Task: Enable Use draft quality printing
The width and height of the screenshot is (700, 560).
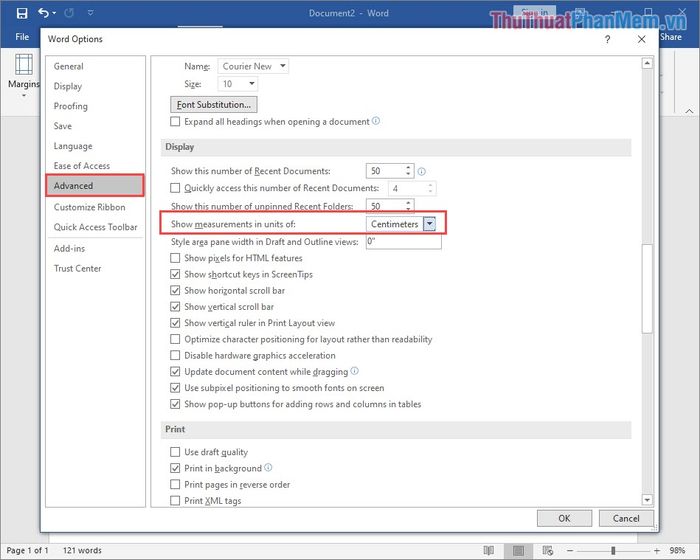Action: pos(175,452)
